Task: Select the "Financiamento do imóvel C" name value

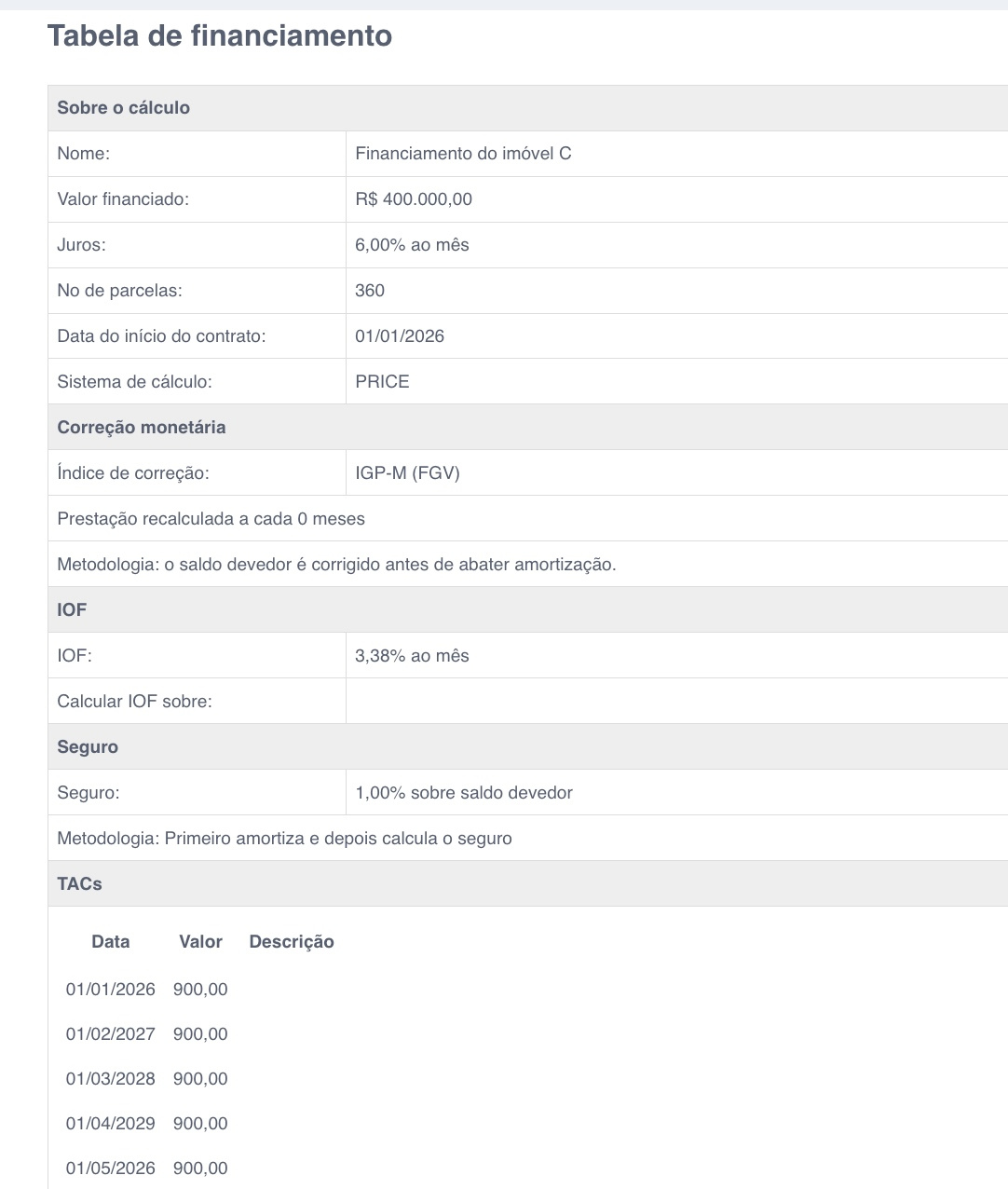Action: tap(463, 154)
